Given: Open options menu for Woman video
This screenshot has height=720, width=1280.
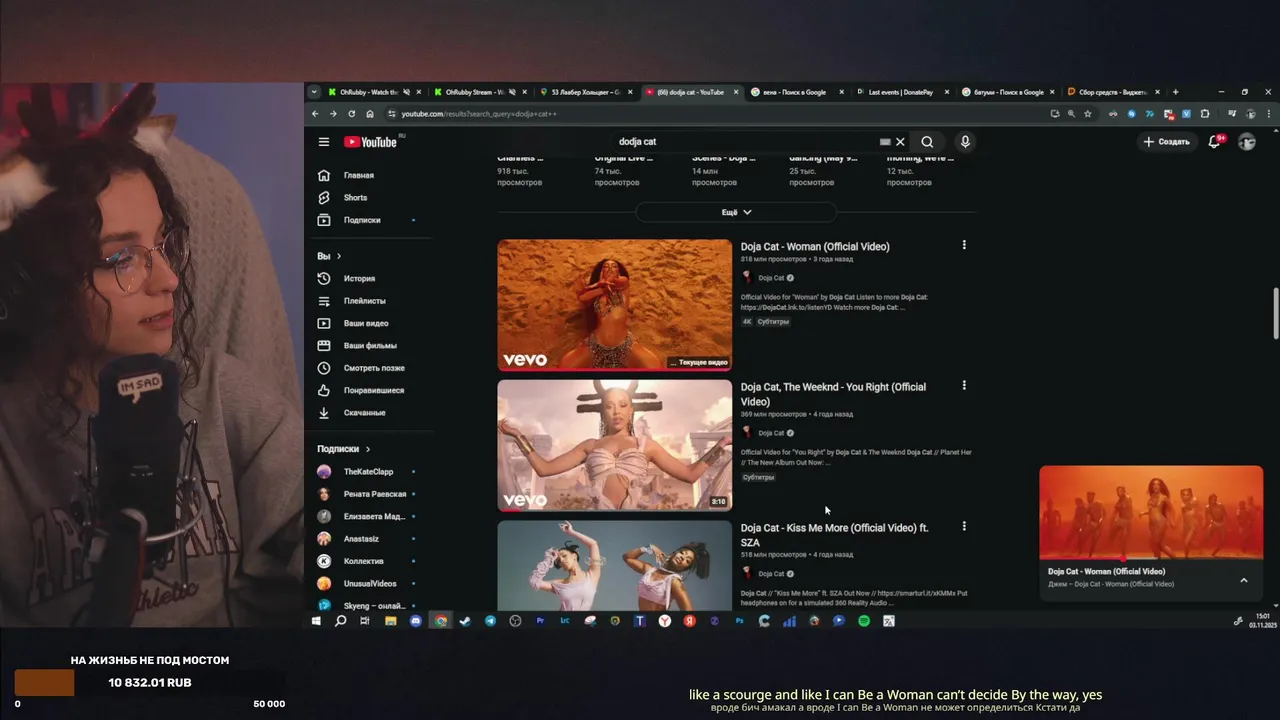Looking at the screenshot, I should pos(964,245).
